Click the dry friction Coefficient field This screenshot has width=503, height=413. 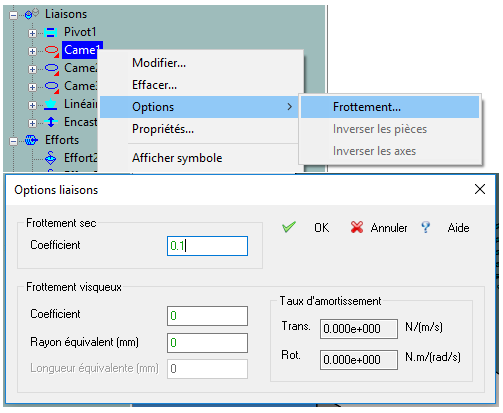coord(207,246)
